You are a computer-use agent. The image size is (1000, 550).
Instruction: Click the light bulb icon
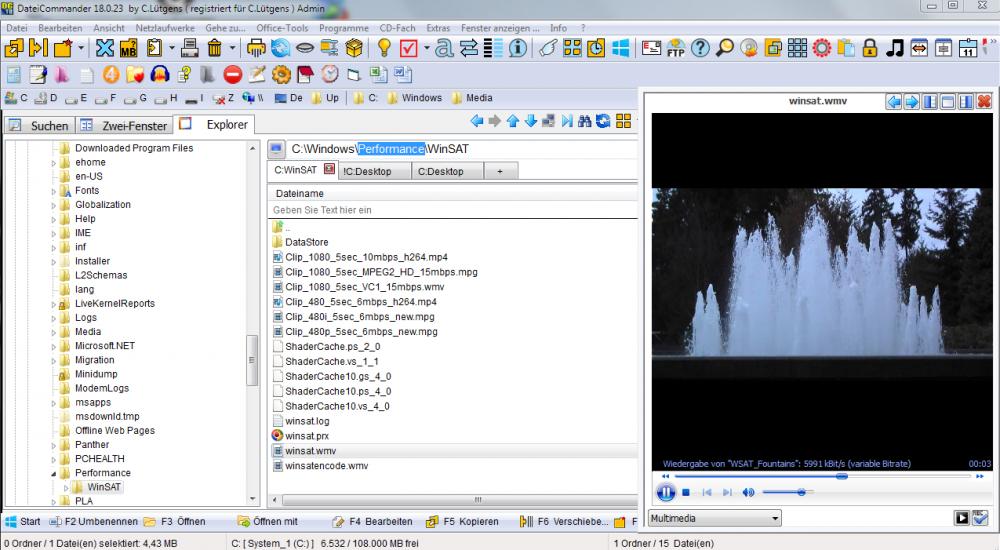(x=385, y=48)
